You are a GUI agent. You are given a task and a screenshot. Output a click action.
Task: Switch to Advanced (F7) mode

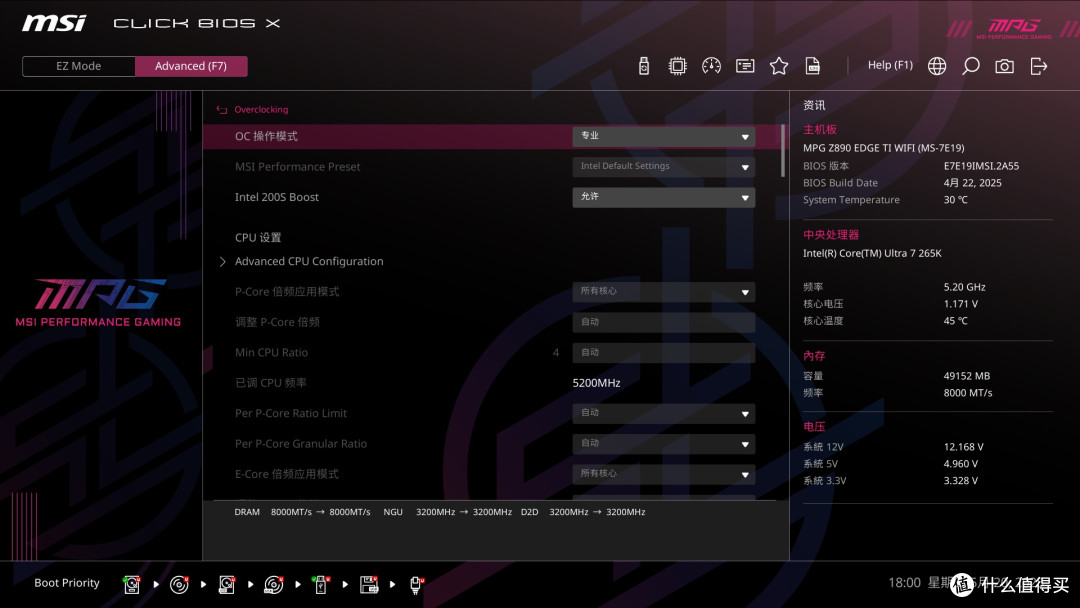191,66
